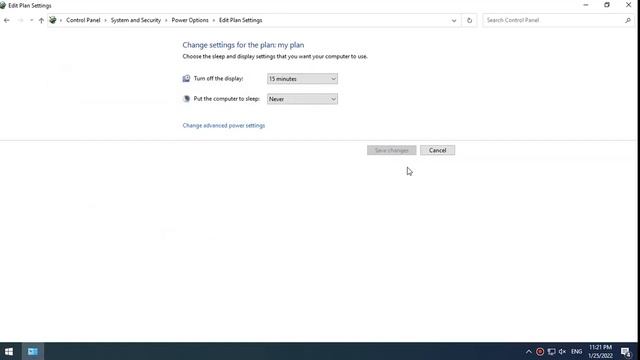Expand the arrow after Control Panel breadcrumb
This screenshot has height=360, width=640.
(x=105, y=20)
